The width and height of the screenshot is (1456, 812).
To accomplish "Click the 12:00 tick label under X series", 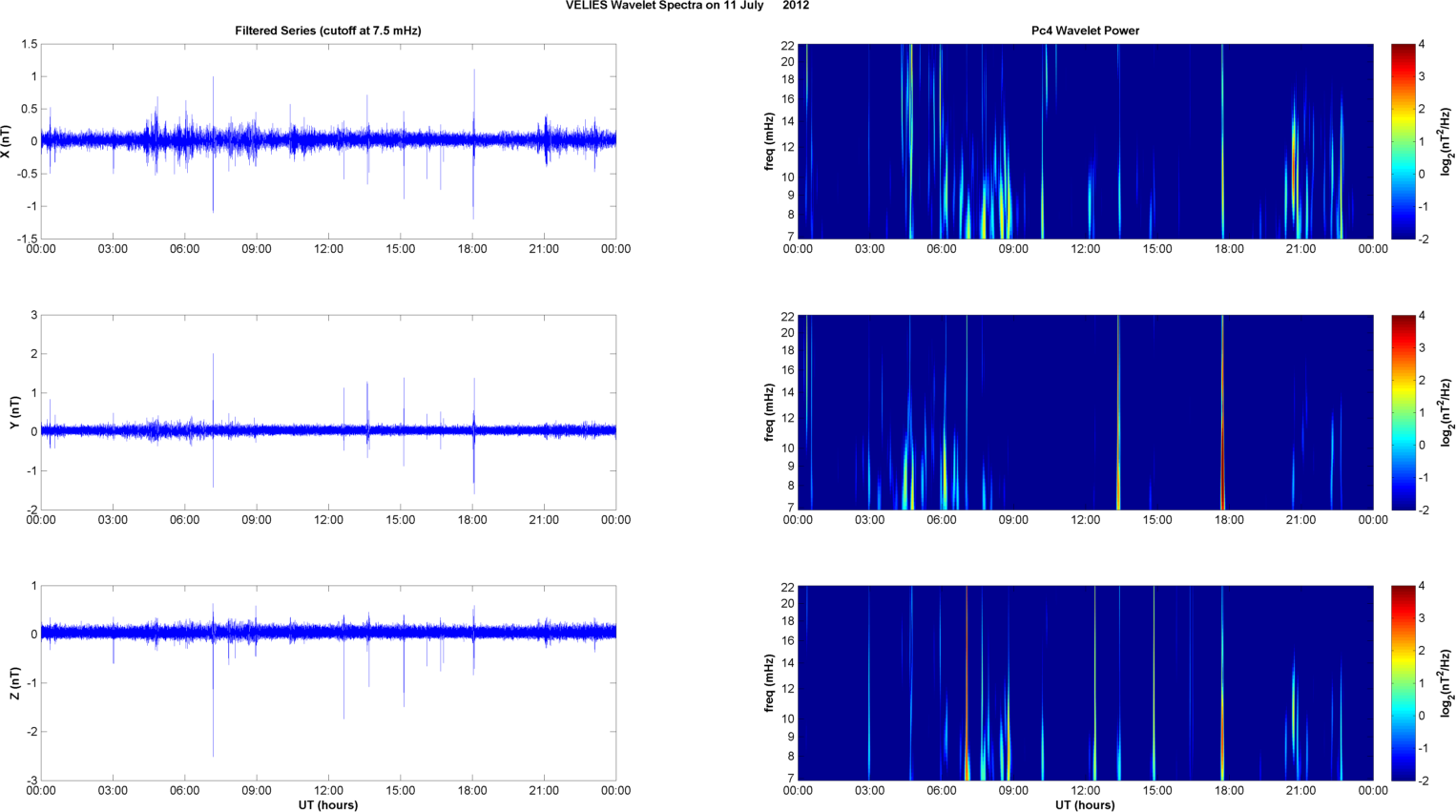I will point(328,249).
